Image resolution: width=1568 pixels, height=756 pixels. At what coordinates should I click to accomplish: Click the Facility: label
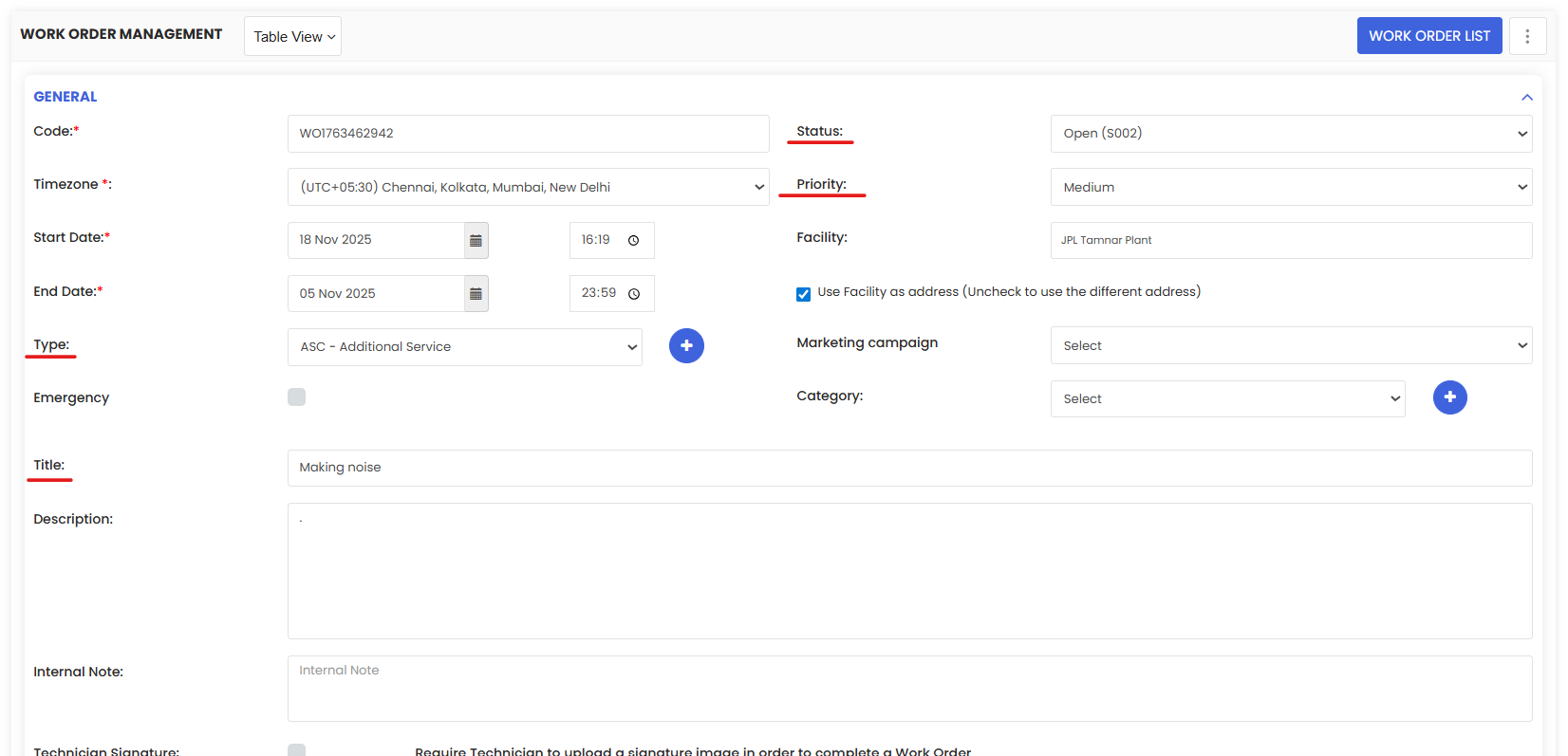pos(822,237)
